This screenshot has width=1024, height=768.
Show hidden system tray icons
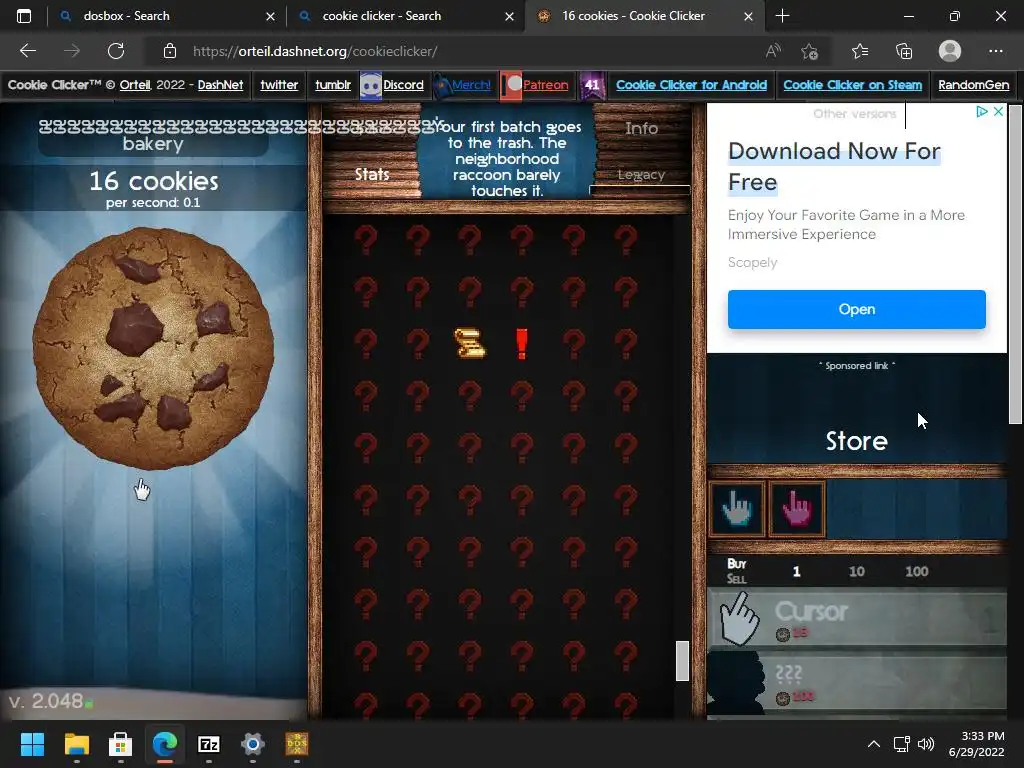pos(873,744)
